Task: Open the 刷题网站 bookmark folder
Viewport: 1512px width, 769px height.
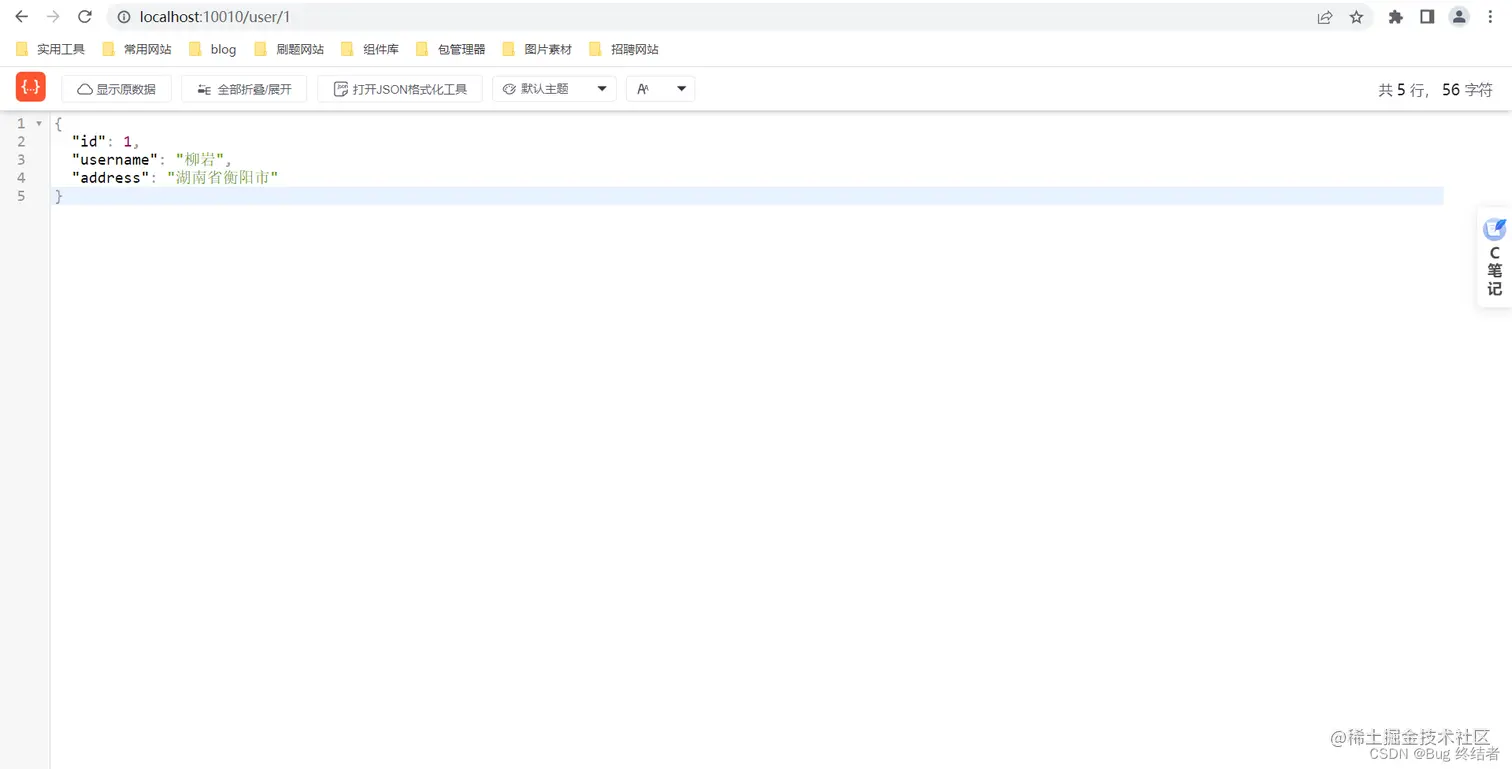Action: pyautogui.click(x=289, y=49)
